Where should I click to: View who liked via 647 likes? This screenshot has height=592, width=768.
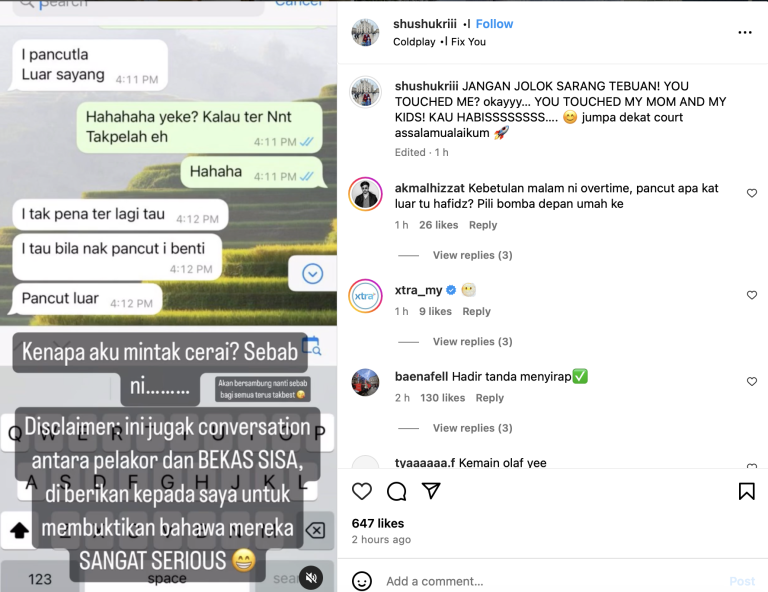pyautogui.click(x=378, y=523)
